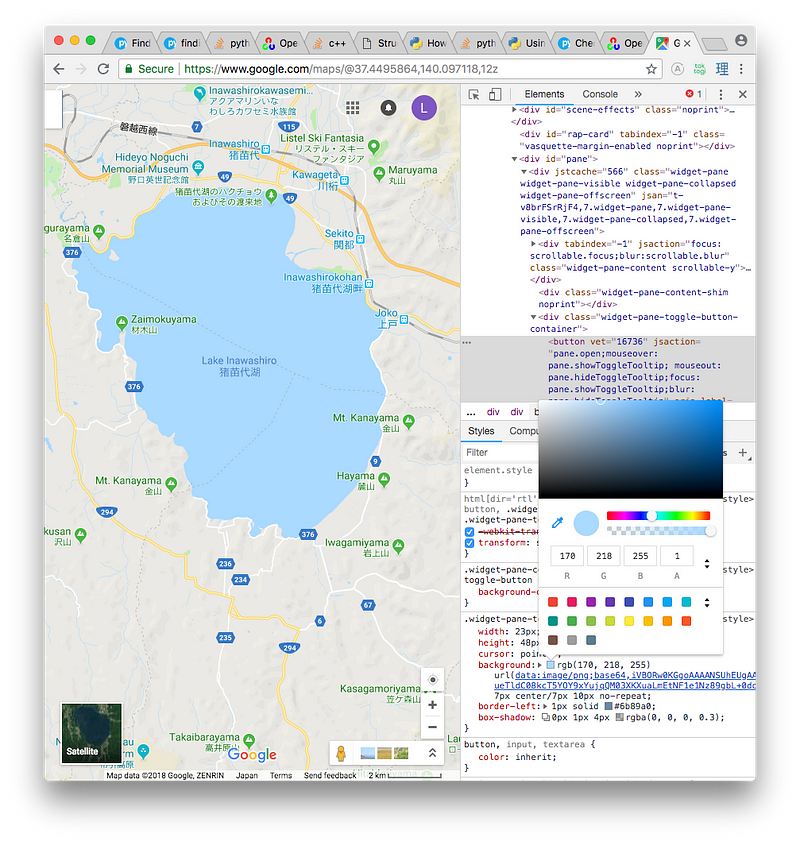Choose the yellow palette swatch
Screen dimensions: 800x844
pos(629,621)
